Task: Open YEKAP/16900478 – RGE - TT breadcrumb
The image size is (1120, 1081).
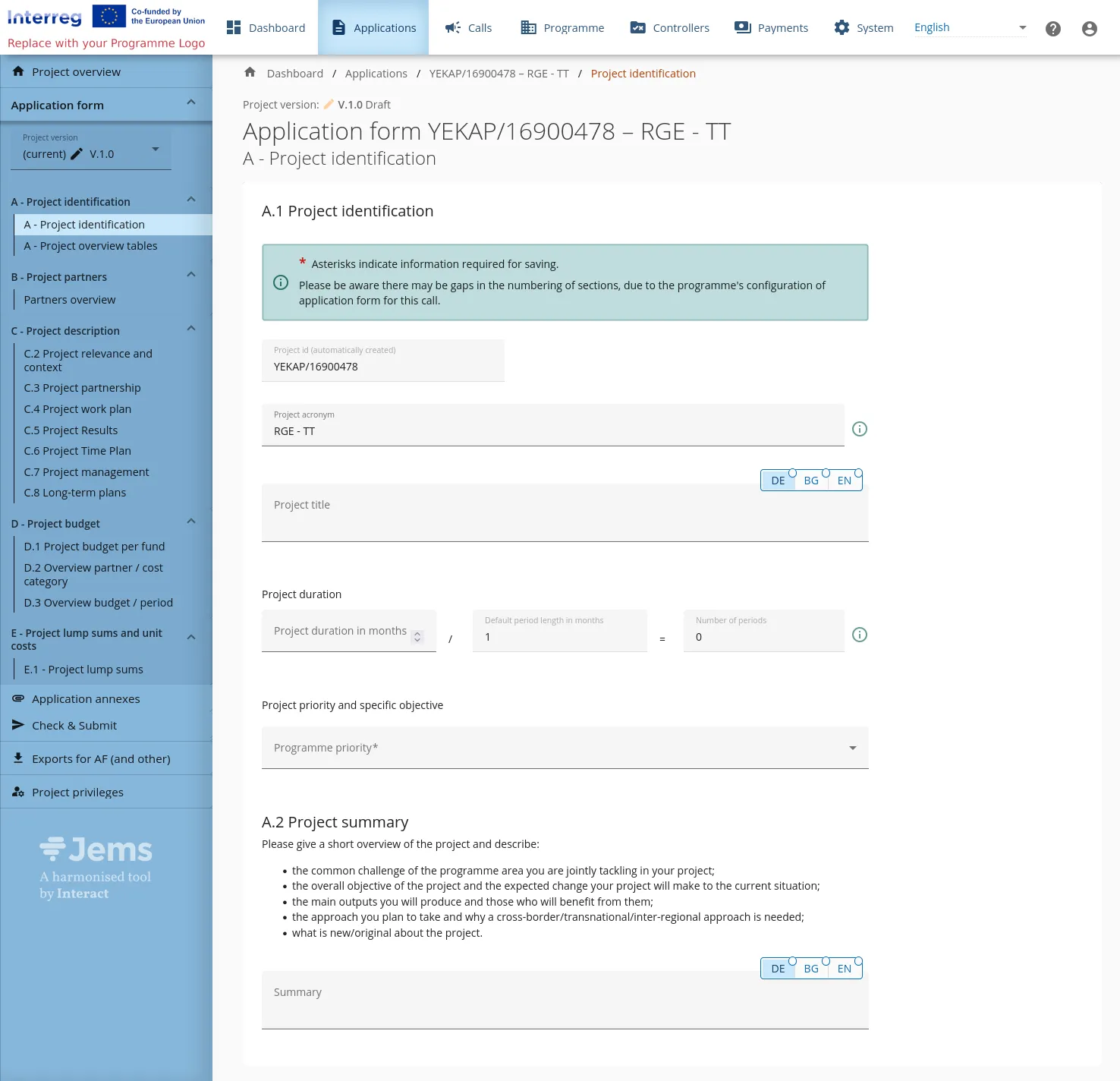Action: coord(499,74)
